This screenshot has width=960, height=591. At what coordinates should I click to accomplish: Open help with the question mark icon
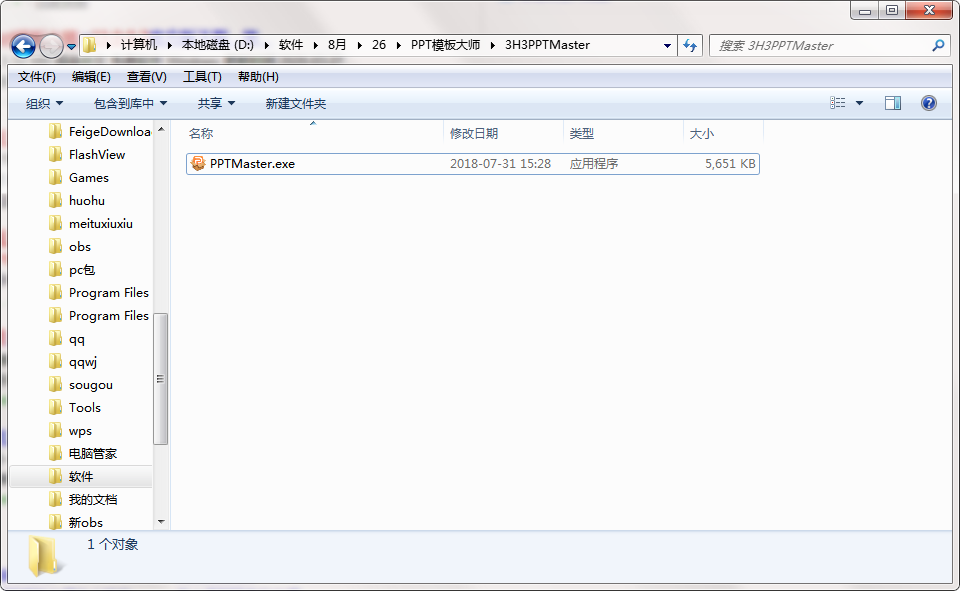coord(929,103)
